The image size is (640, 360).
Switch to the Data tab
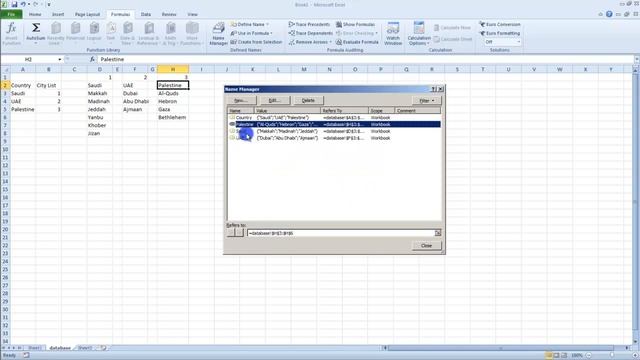(x=146, y=14)
